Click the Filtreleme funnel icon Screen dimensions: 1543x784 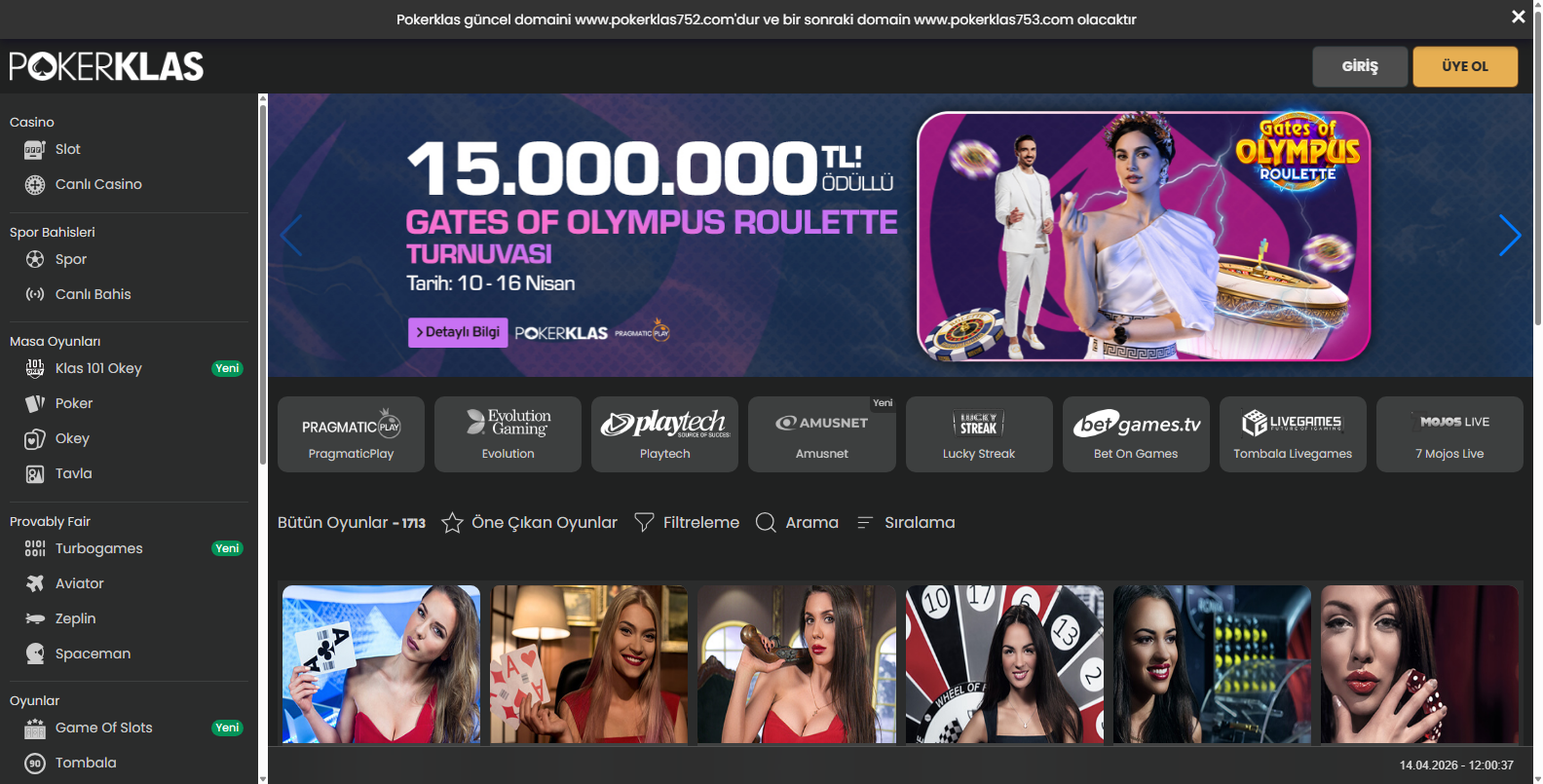coord(644,523)
